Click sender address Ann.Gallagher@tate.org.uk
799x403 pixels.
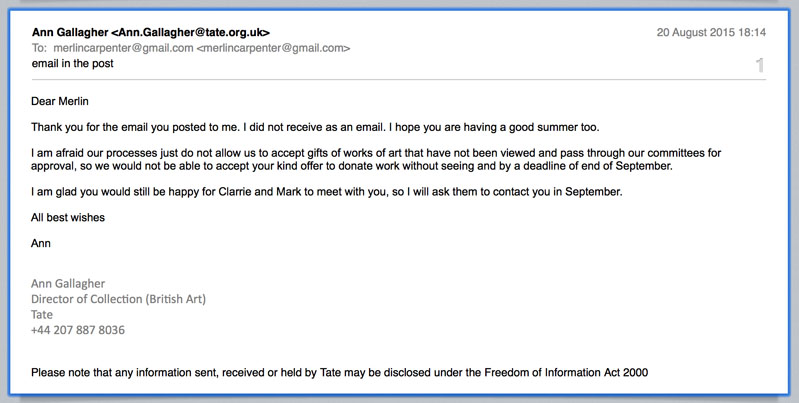pyautogui.click(x=191, y=33)
